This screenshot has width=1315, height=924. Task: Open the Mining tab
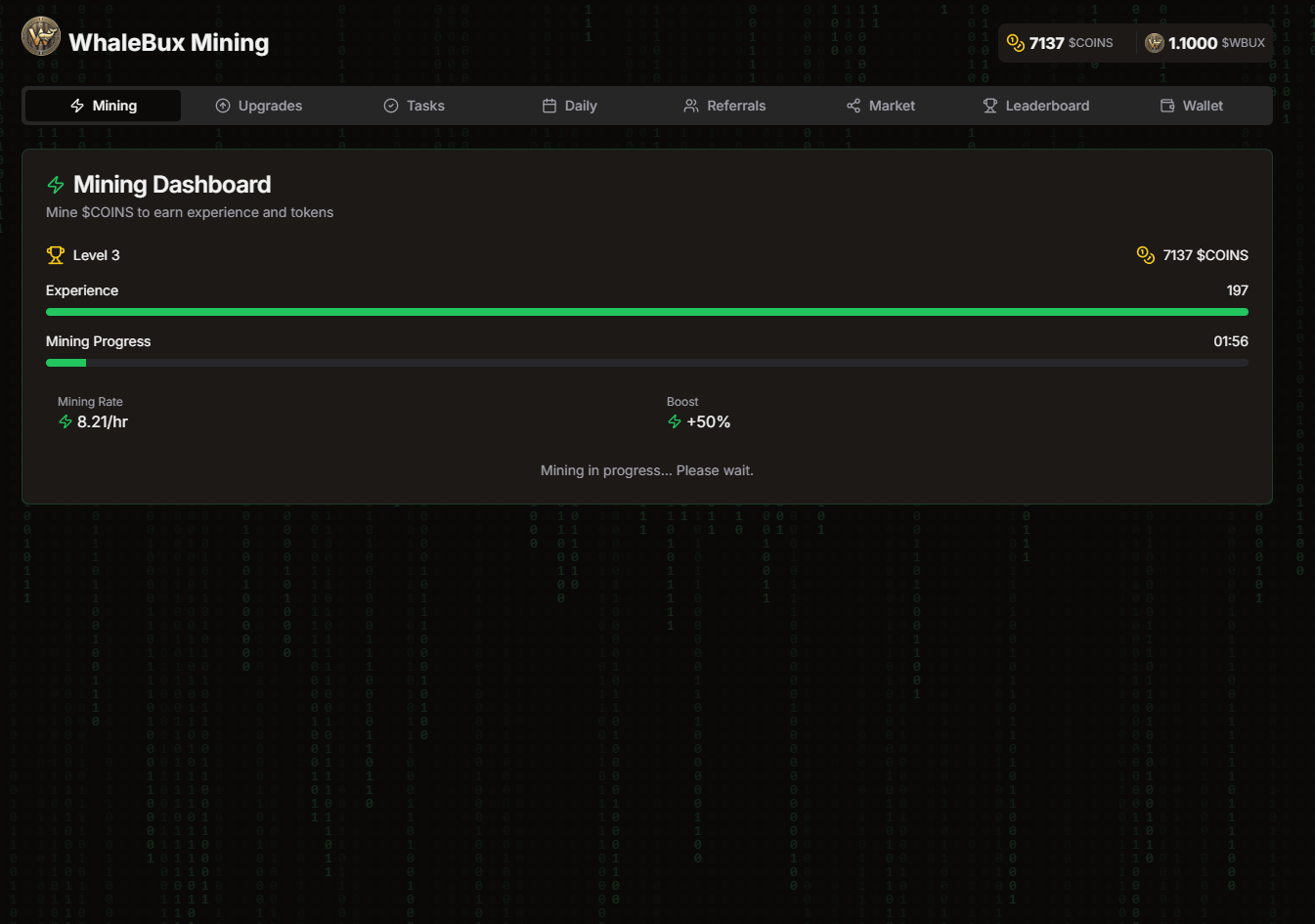point(103,106)
